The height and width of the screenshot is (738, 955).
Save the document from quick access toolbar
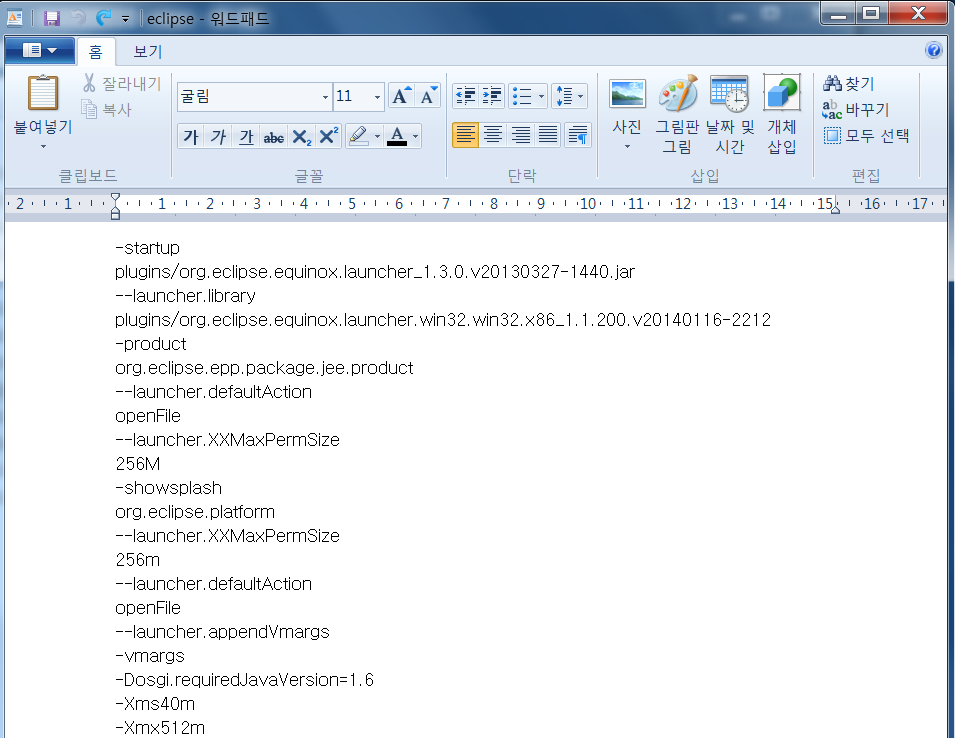tap(52, 18)
